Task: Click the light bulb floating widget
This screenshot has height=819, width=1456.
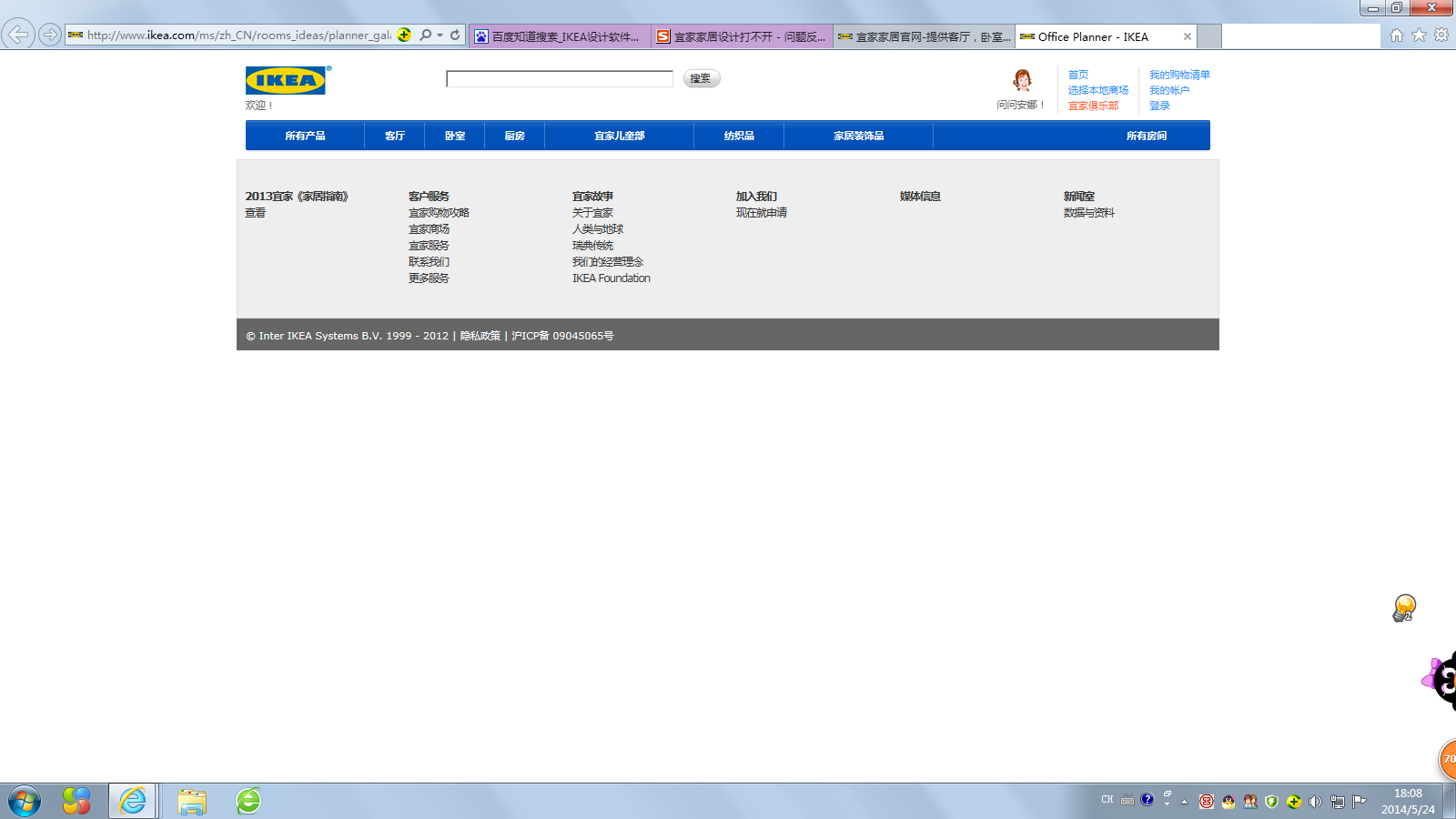Action: 1404,607
